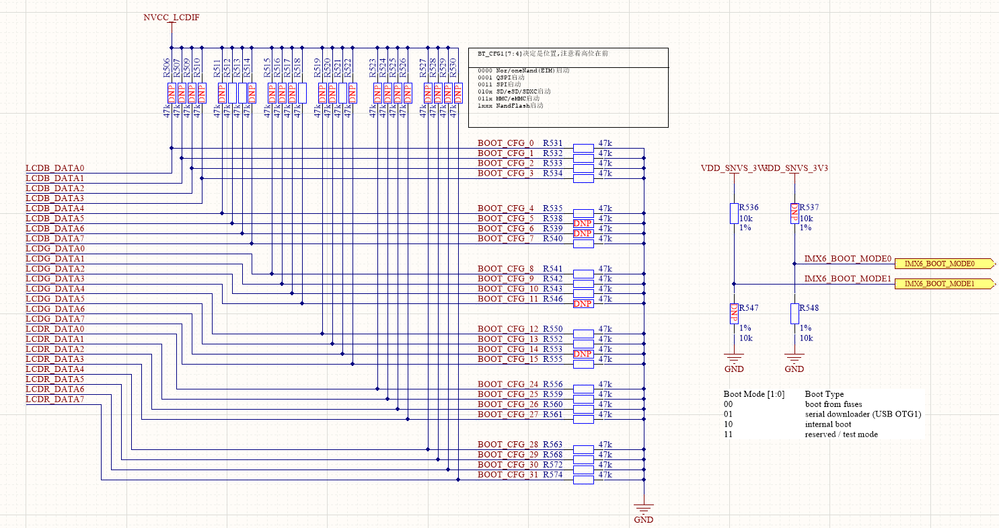Select the BT_CFG1 boot note text box
This screenshot has height=528, width=999.
coord(568,88)
